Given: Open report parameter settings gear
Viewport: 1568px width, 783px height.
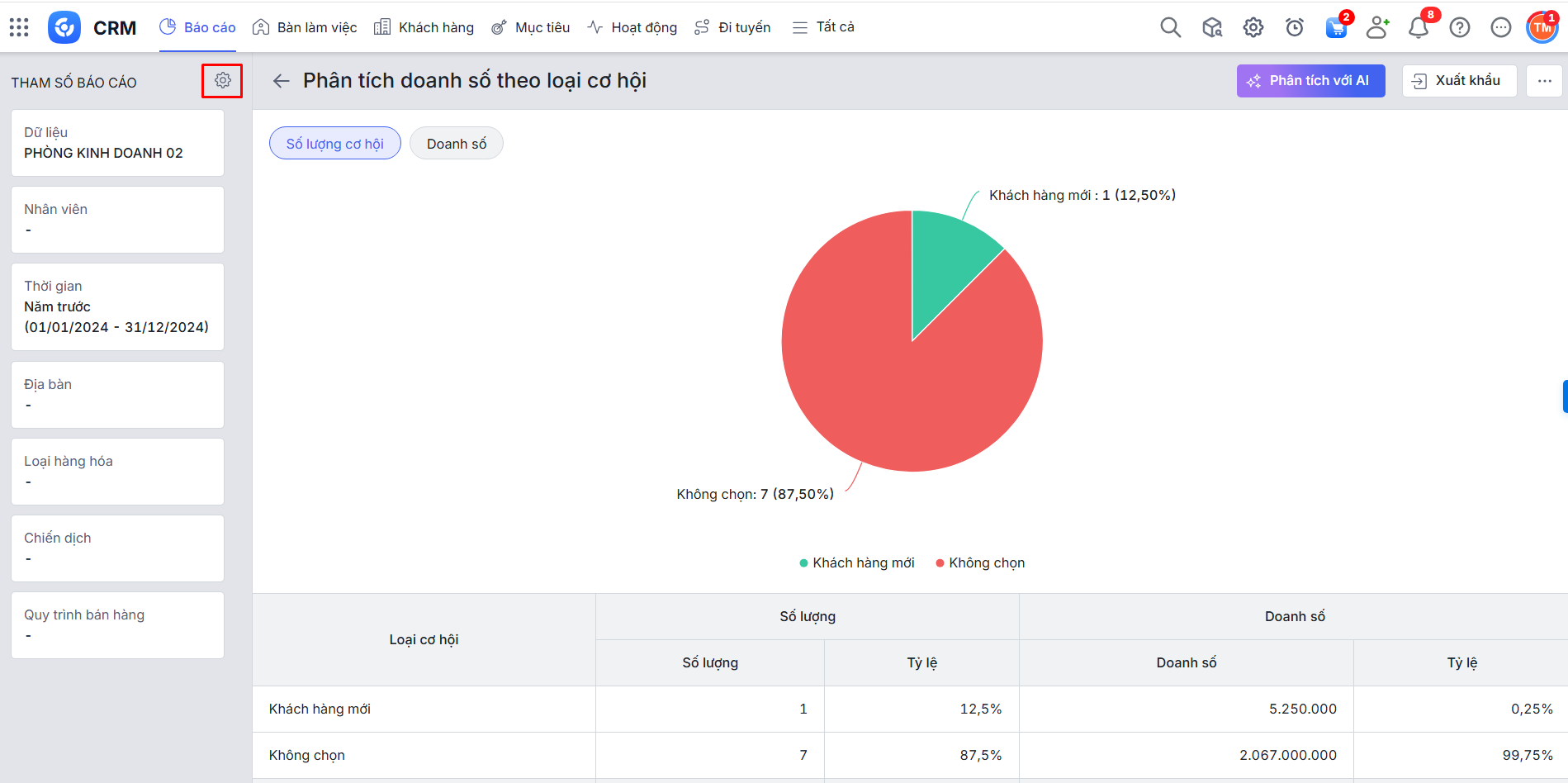Looking at the screenshot, I should 222,80.
